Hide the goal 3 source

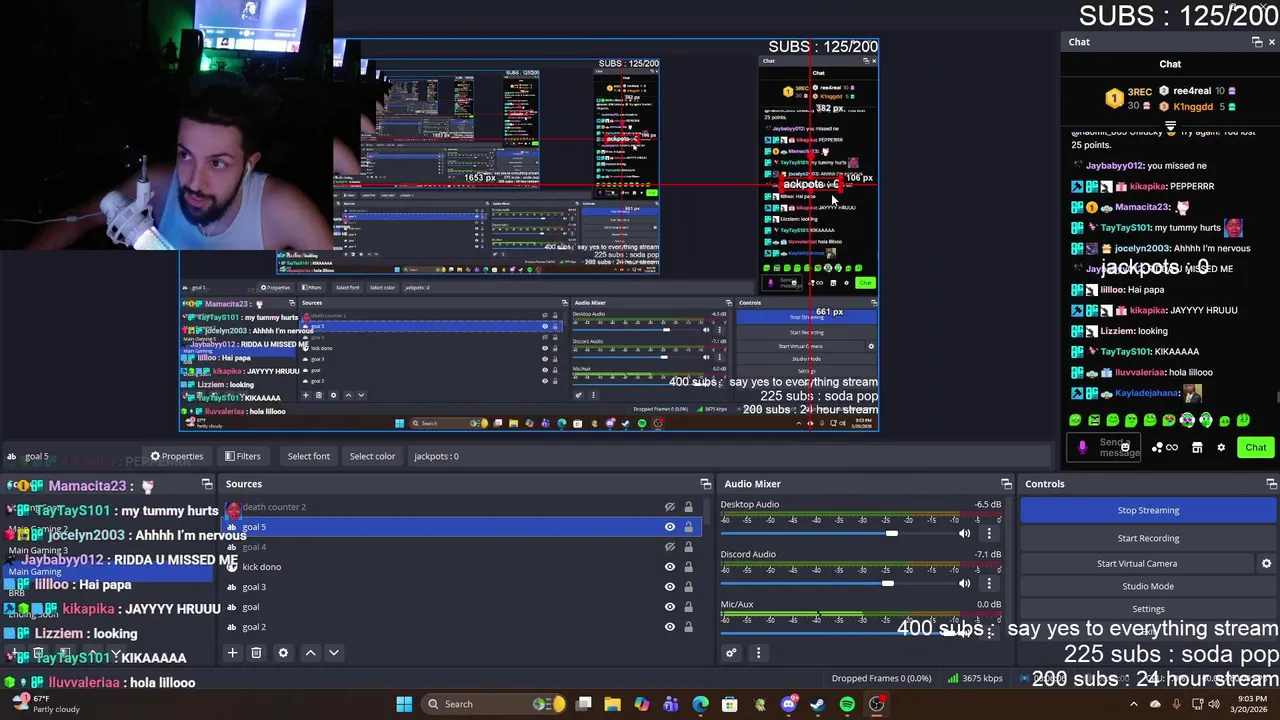point(670,587)
